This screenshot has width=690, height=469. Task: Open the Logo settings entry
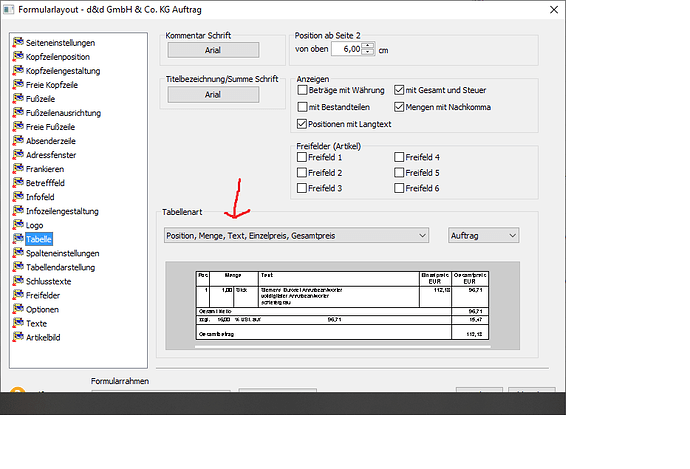(34, 225)
